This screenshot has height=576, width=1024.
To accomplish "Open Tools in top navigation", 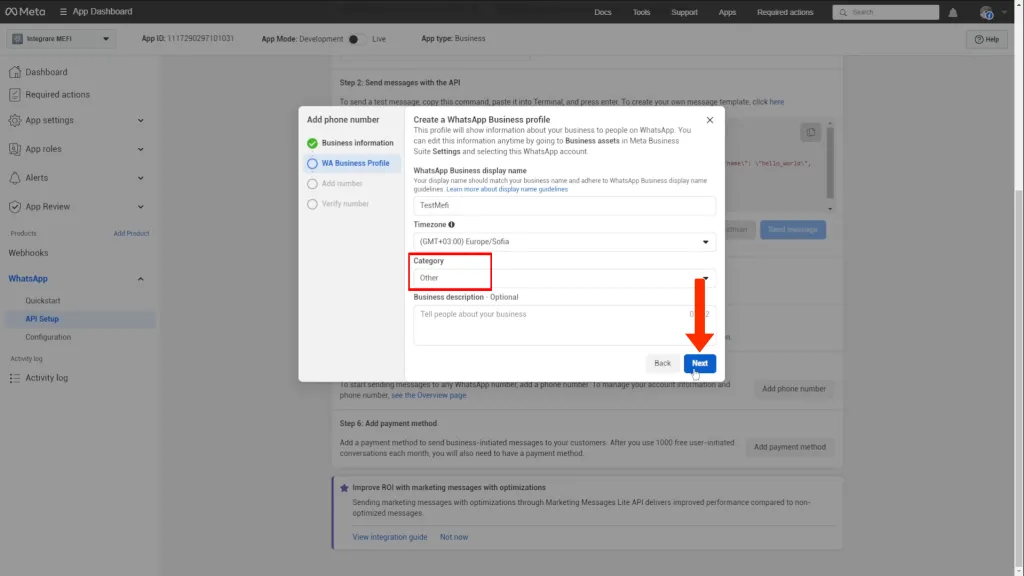I will pos(641,12).
